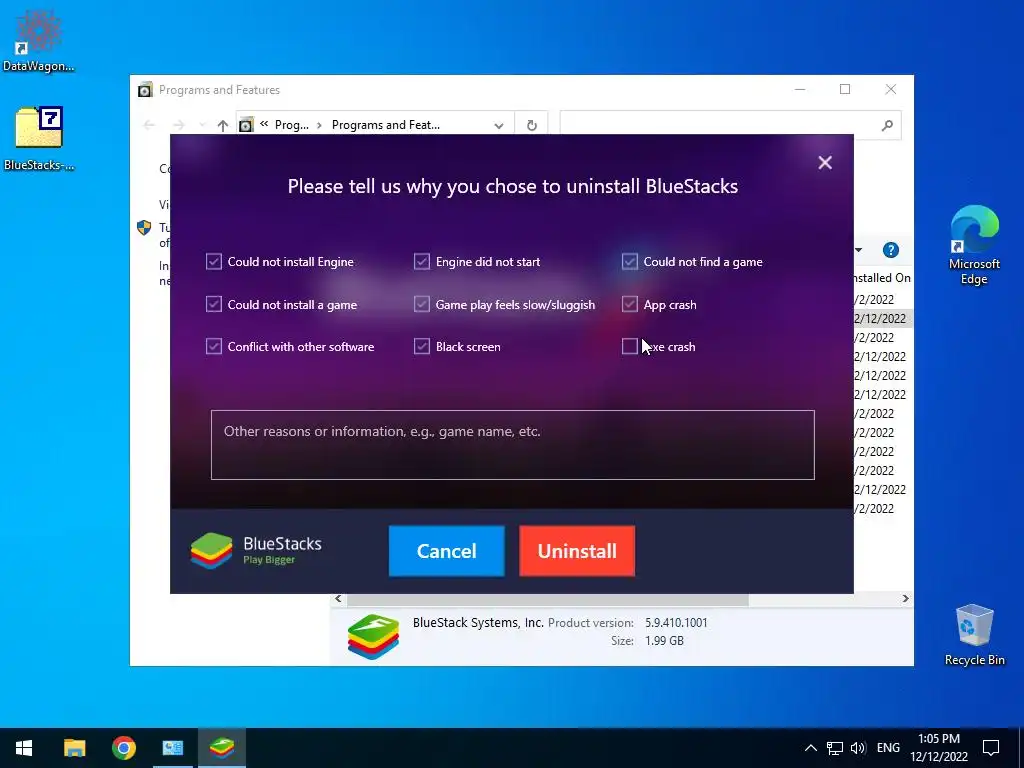Click the Cancel button in BlueStacks dialog
The width and height of the screenshot is (1024, 768).
(x=447, y=551)
